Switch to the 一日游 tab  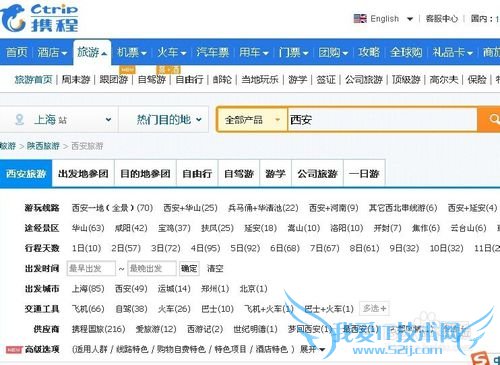point(364,174)
